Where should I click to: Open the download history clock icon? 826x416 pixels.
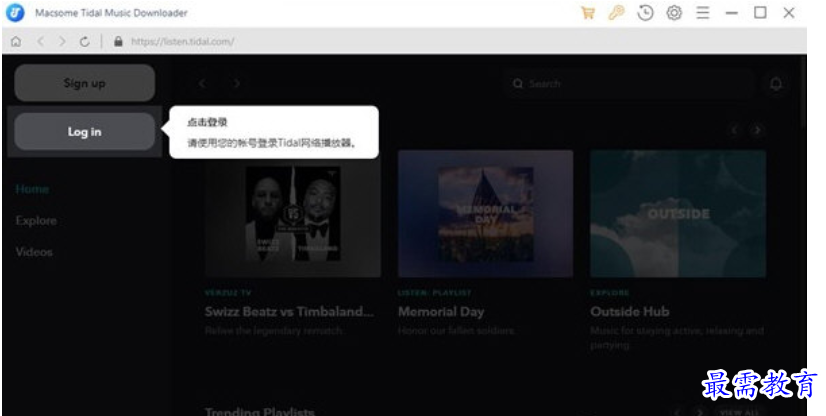(x=645, y=13)
